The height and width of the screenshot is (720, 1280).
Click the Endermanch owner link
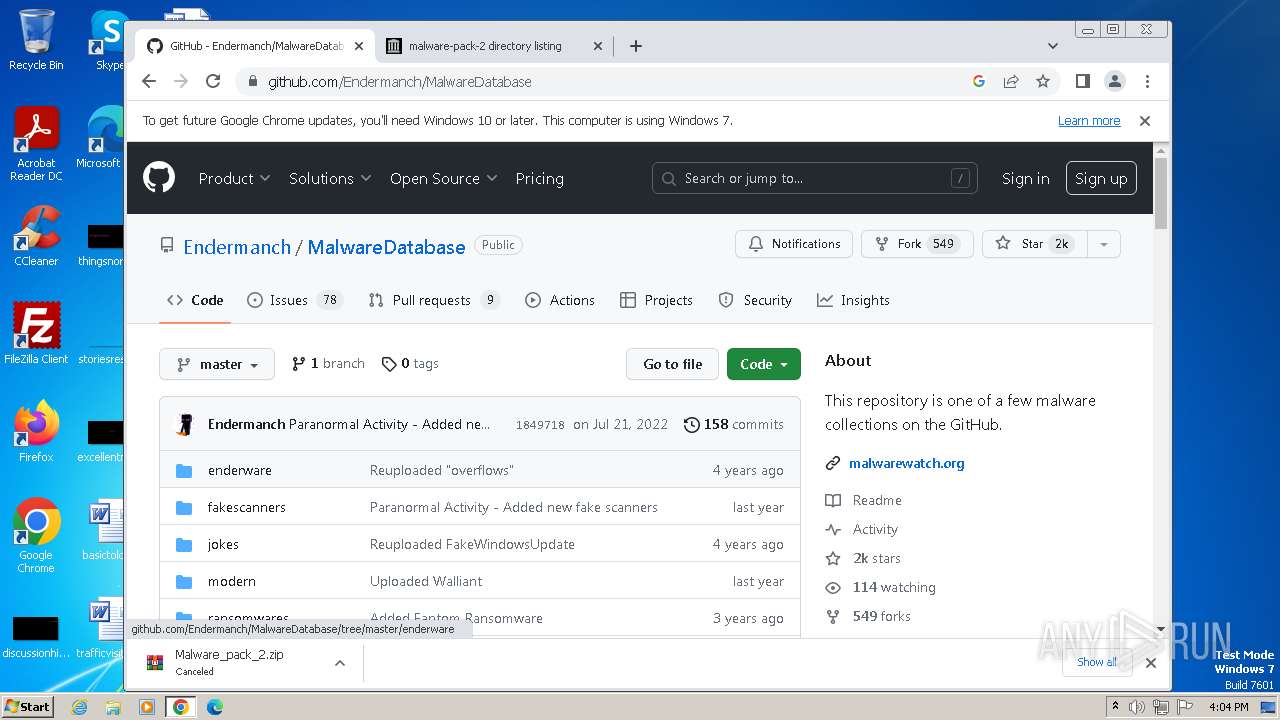click(237, 247)
